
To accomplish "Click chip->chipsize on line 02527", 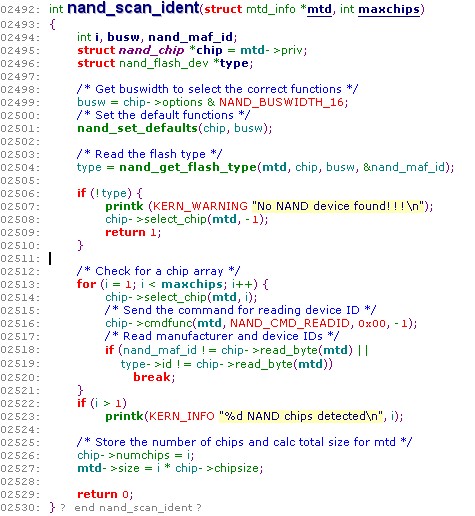I will click(217, 468).
